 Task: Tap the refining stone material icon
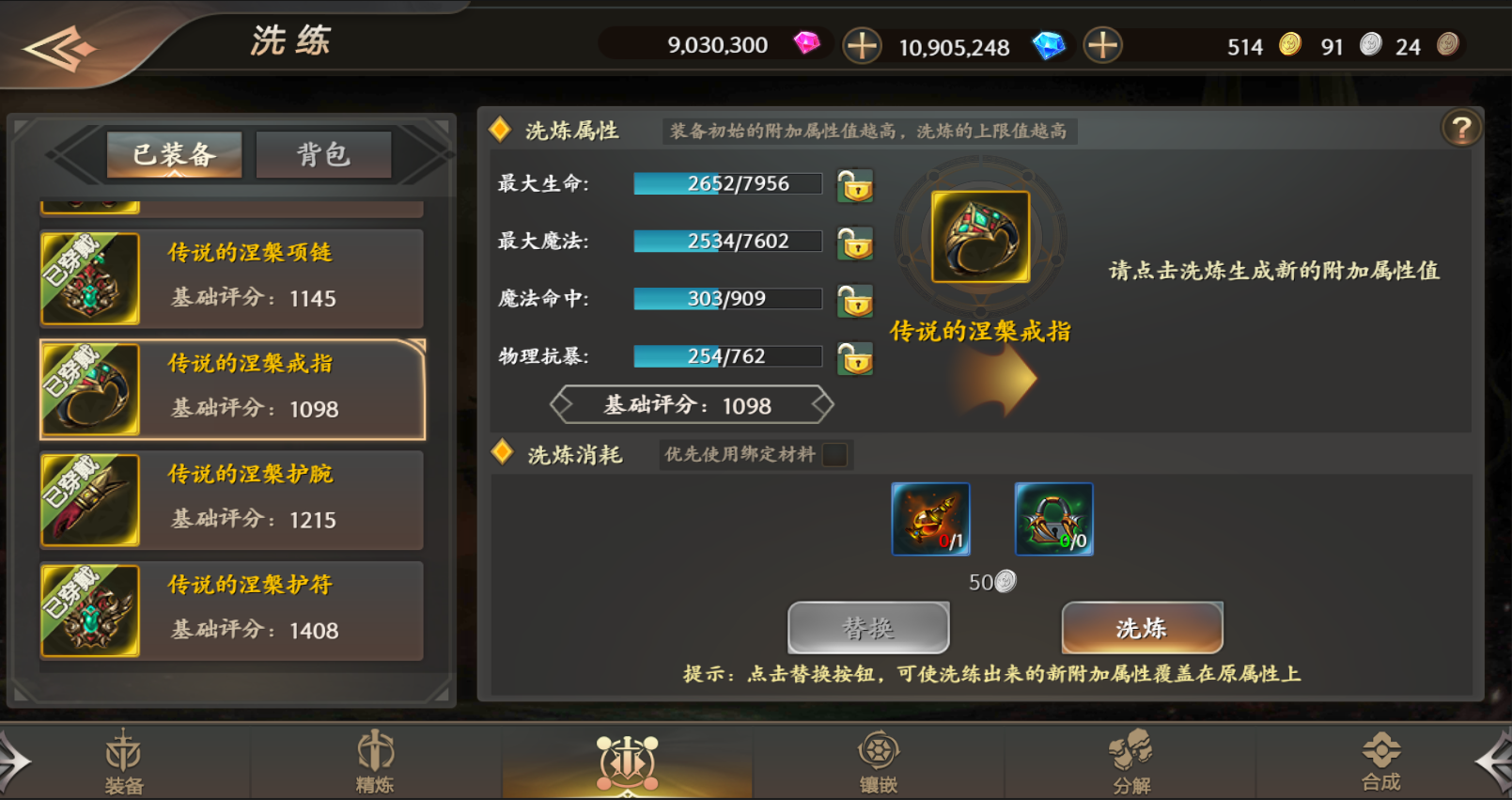(930, 519)
